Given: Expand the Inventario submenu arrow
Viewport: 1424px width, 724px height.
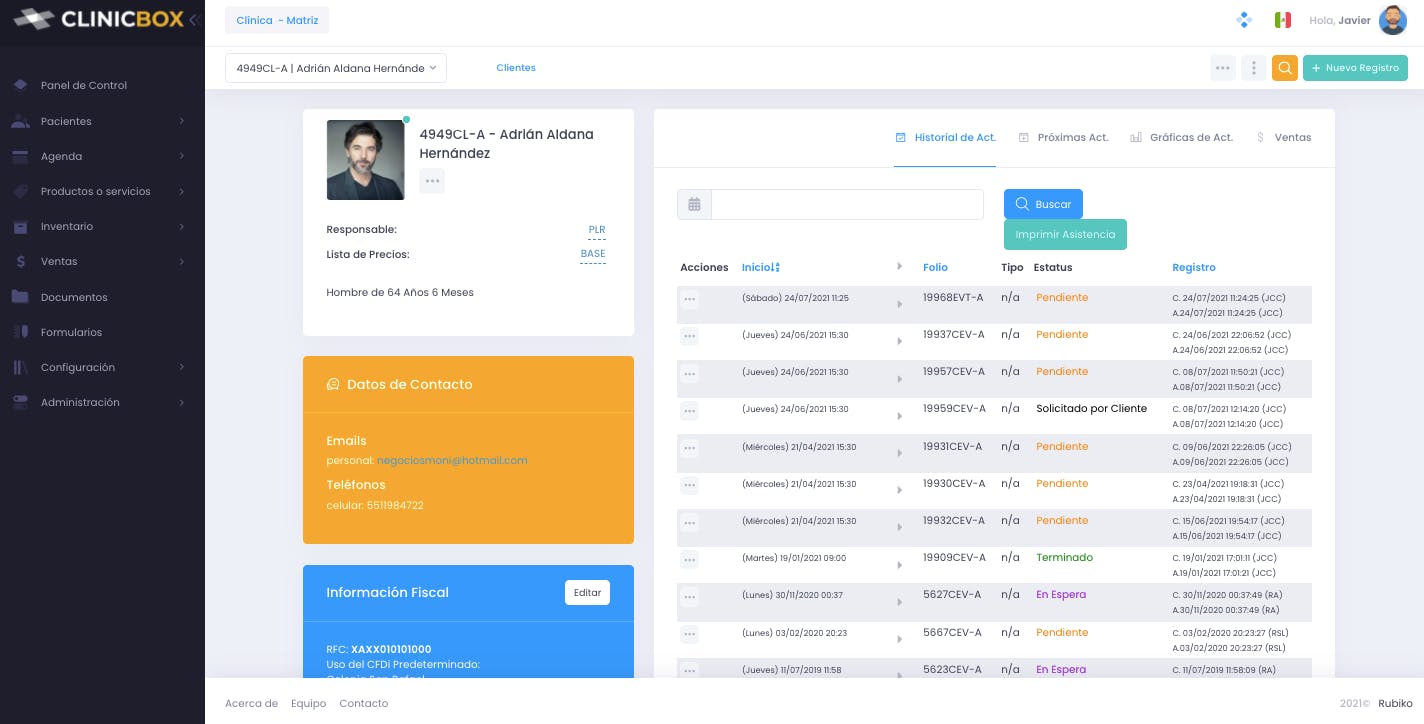Looking at the screenshot, I should click(182, 227).
